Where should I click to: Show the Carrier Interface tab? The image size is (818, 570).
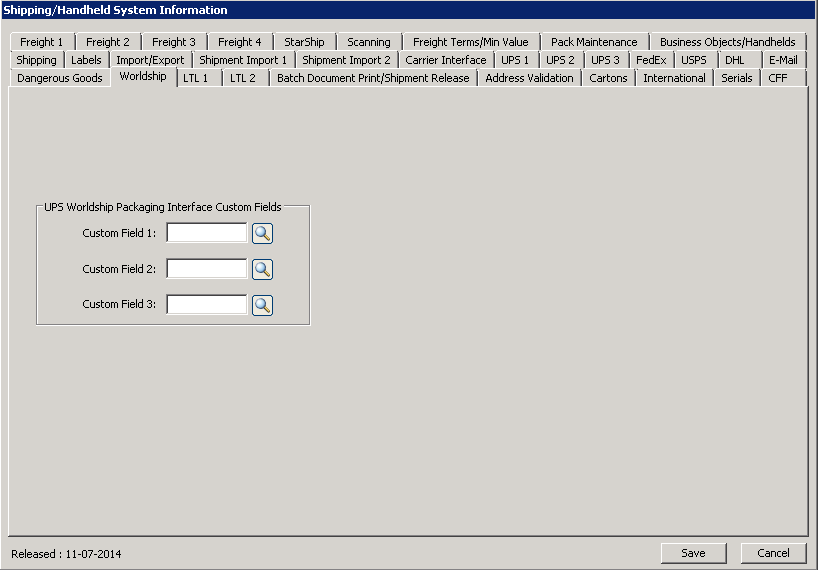click(x=446, y=60)
